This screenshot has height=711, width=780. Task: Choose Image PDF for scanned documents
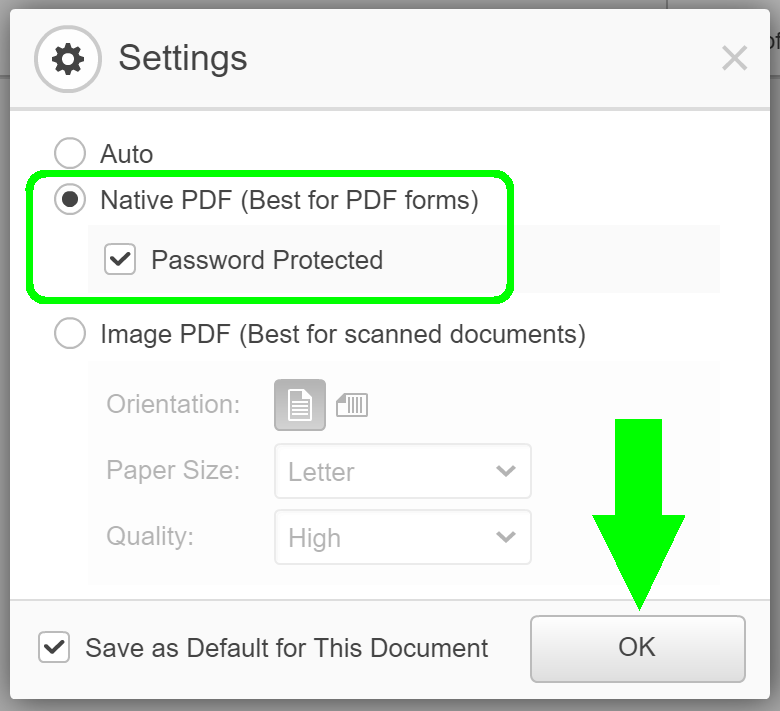[x=70, y=333]
